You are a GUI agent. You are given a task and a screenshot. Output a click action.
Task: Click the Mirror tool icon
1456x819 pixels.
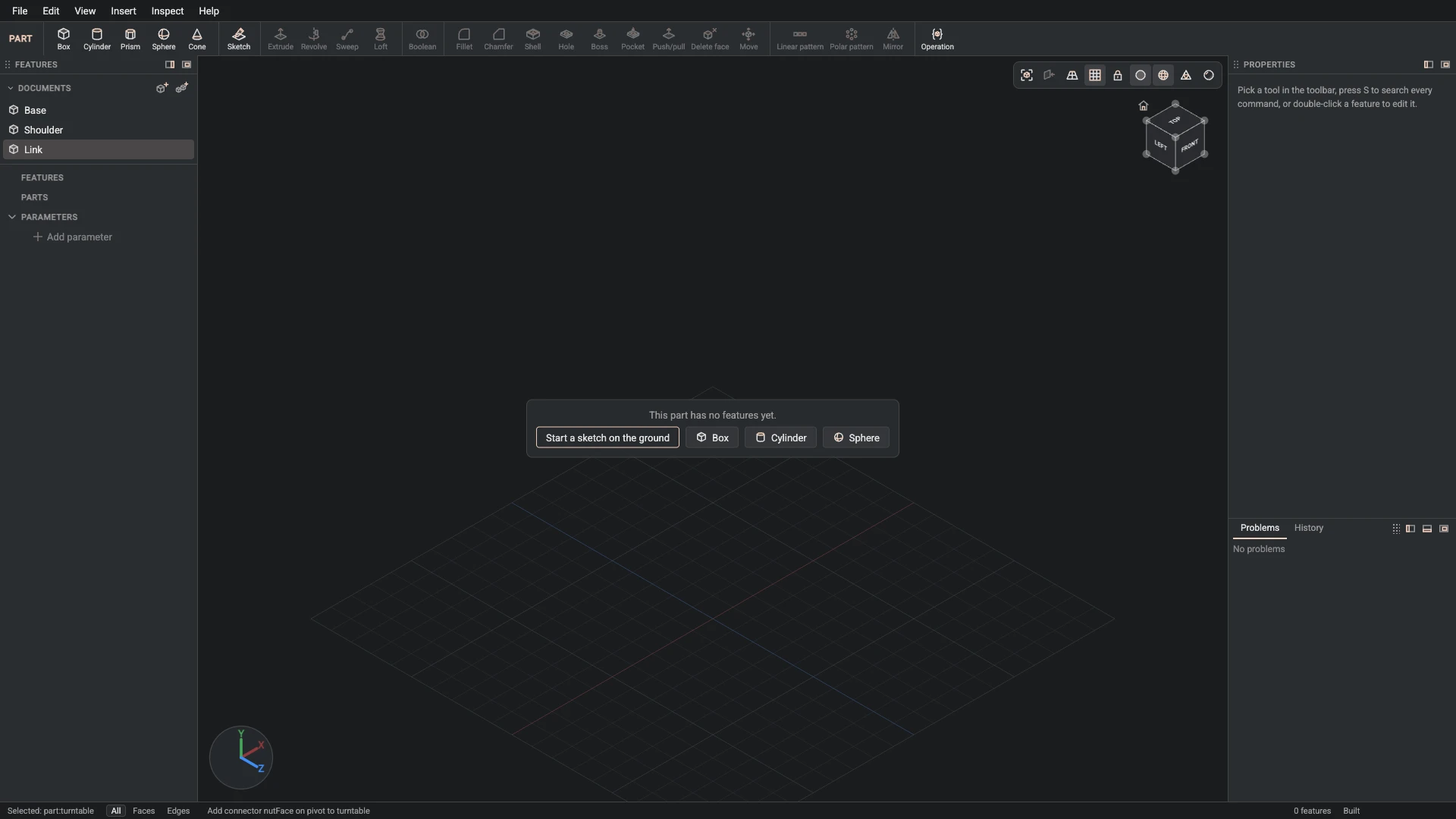[x=893, y=39]
